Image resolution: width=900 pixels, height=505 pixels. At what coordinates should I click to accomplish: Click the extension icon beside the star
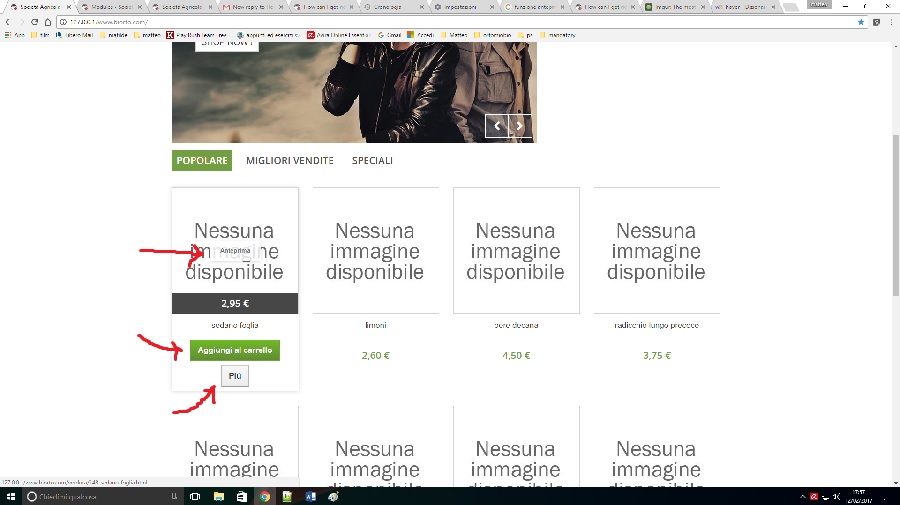(x=876, y=22)
